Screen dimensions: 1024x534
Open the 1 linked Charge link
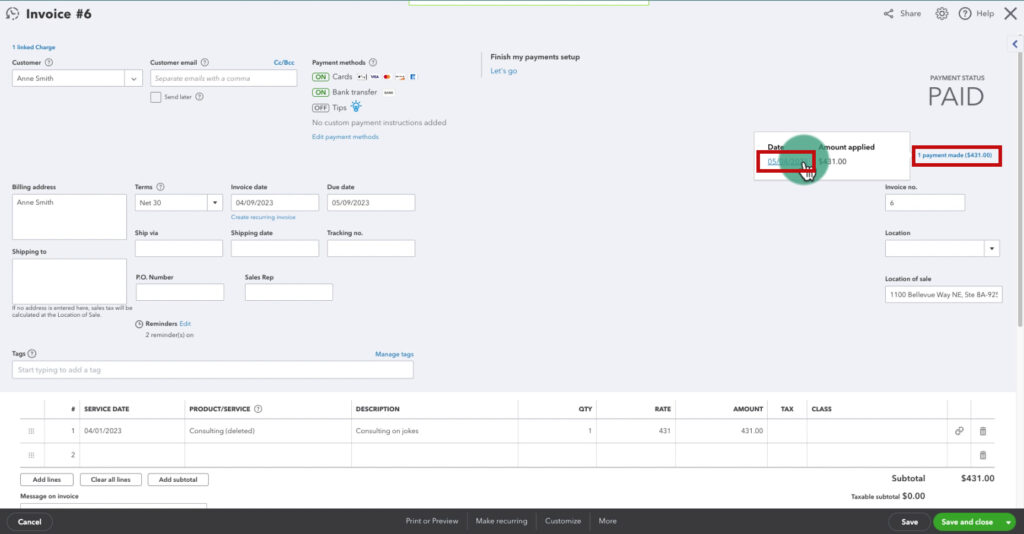[34, 47]
